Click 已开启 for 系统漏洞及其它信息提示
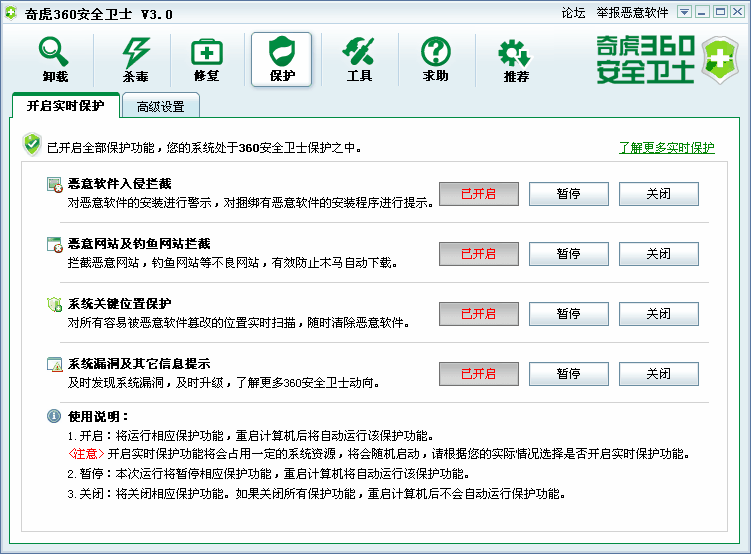Viewport: 751px width, 554px height. [478, 373]
